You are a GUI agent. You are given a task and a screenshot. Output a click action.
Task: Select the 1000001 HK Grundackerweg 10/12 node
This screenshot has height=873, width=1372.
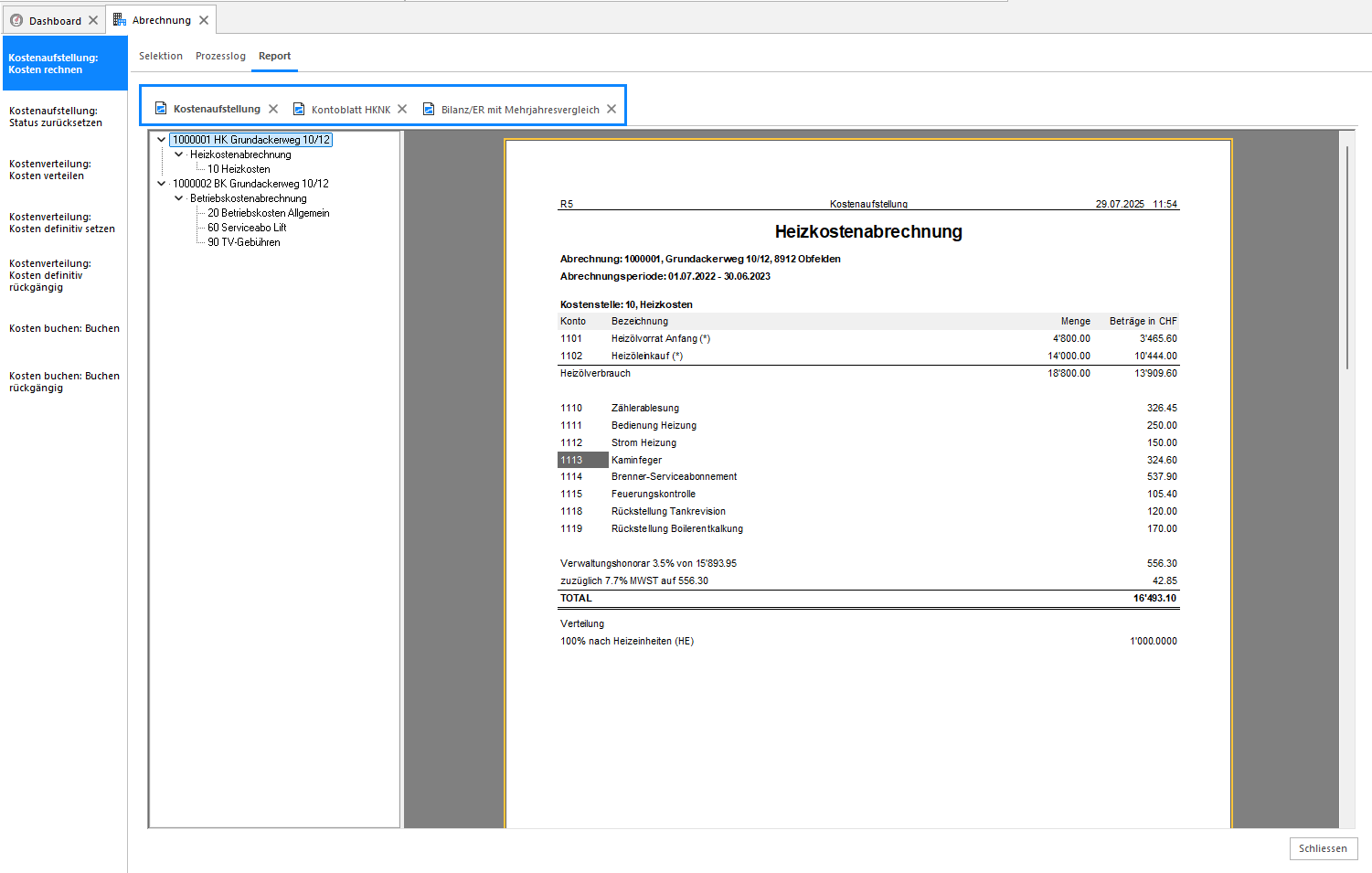(x=251, y=140)
